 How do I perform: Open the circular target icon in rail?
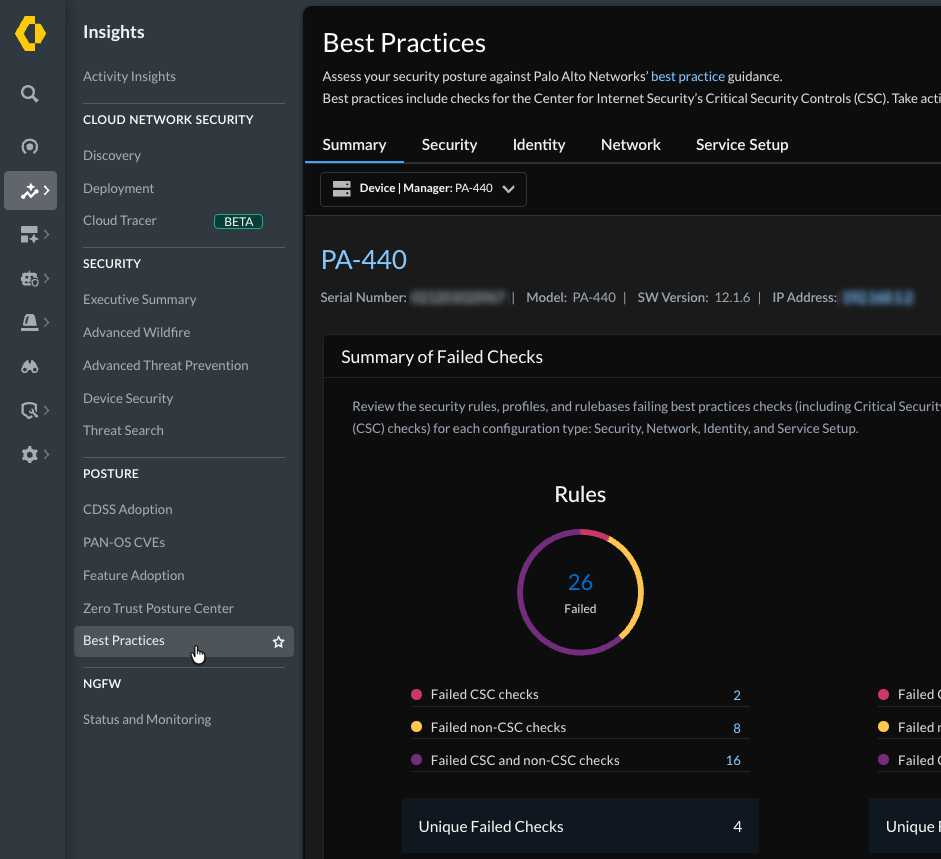tap(29, 146)
